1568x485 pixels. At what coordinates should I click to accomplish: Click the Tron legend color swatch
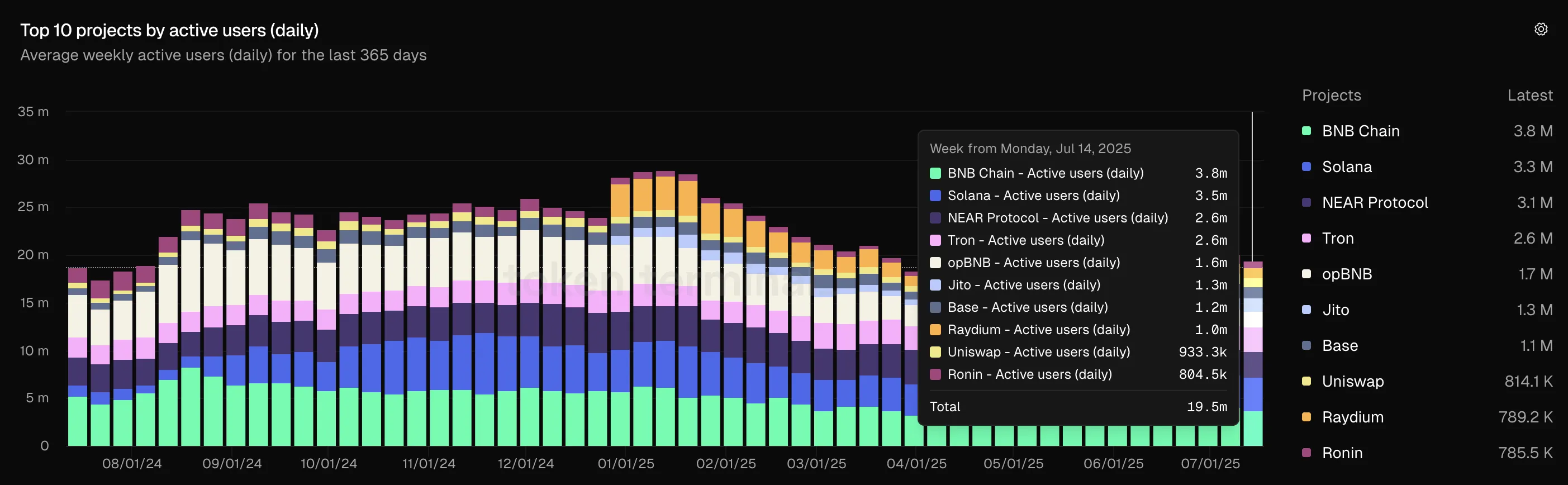pyautogui.click(x=1306, y=238)
